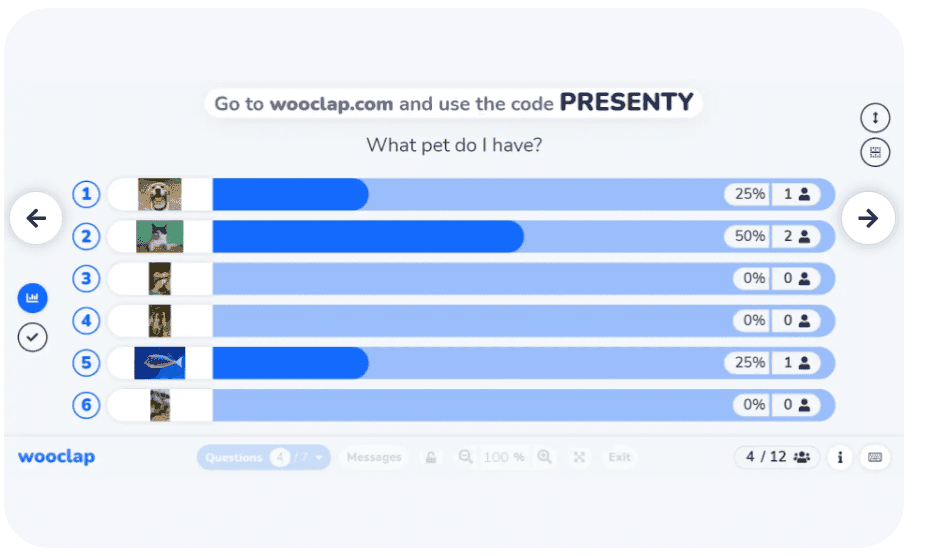Open the Questions 4/7 dropdown
Image resolution: width=930 pixels, height=556 pixels.
pos(263,457)
